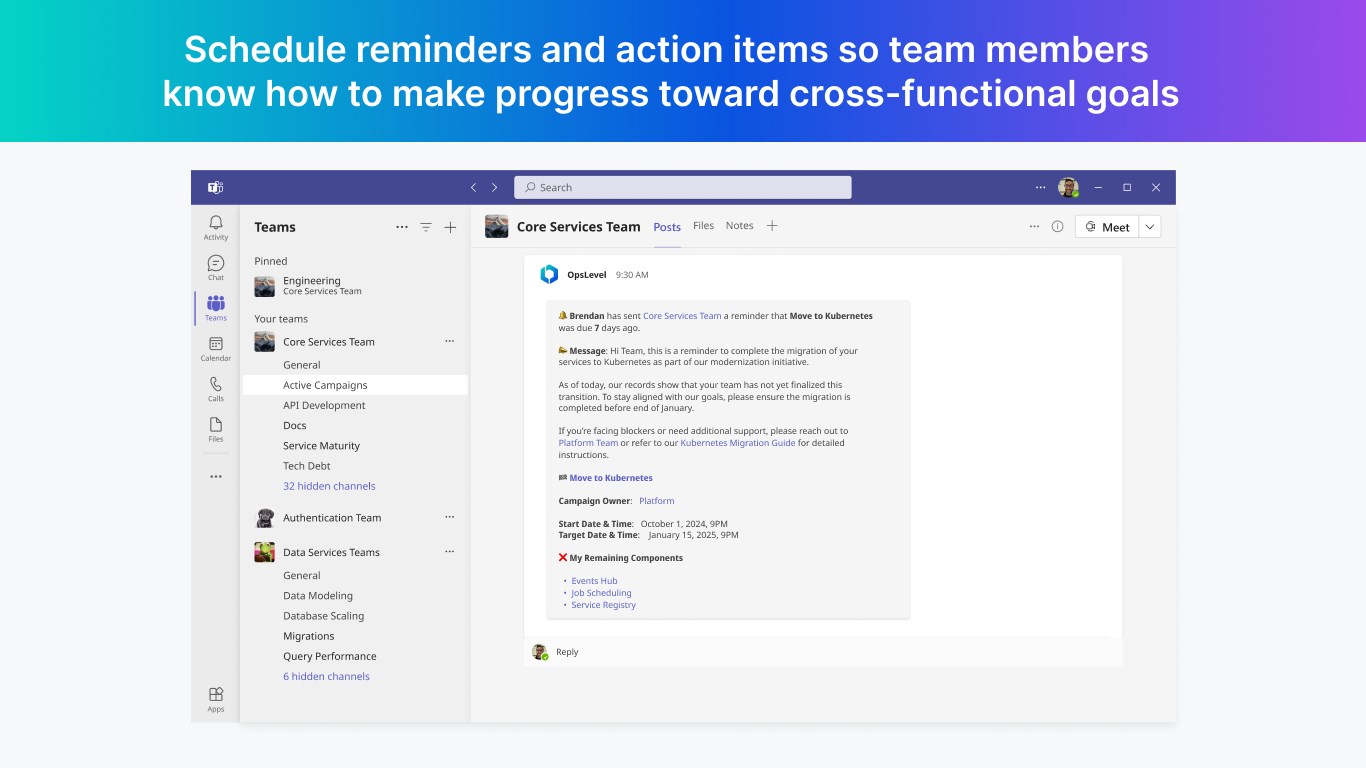
Task: Click the Your teams section label
Action: 281,319
